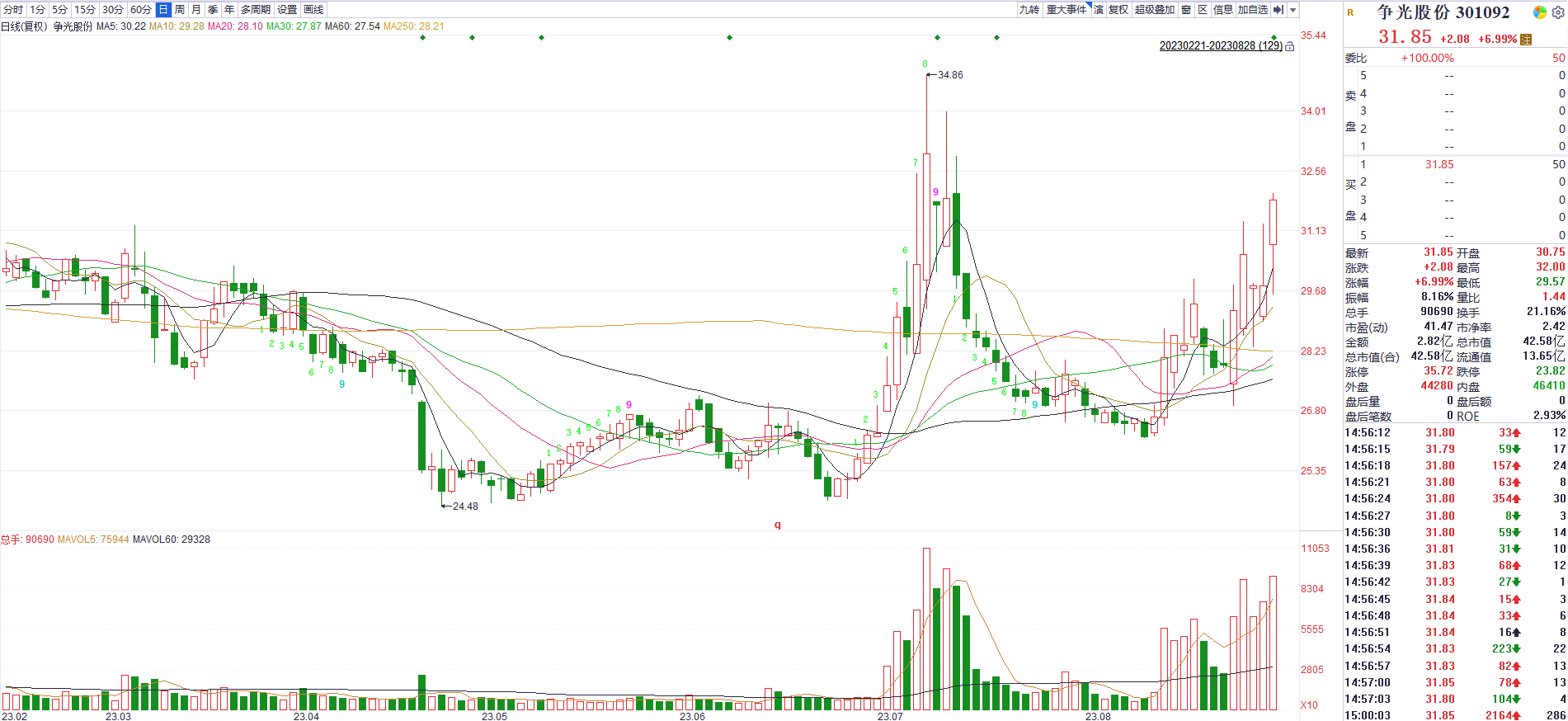Open the 设置 settings button
1568x721 pixels.
coord(287,10)
